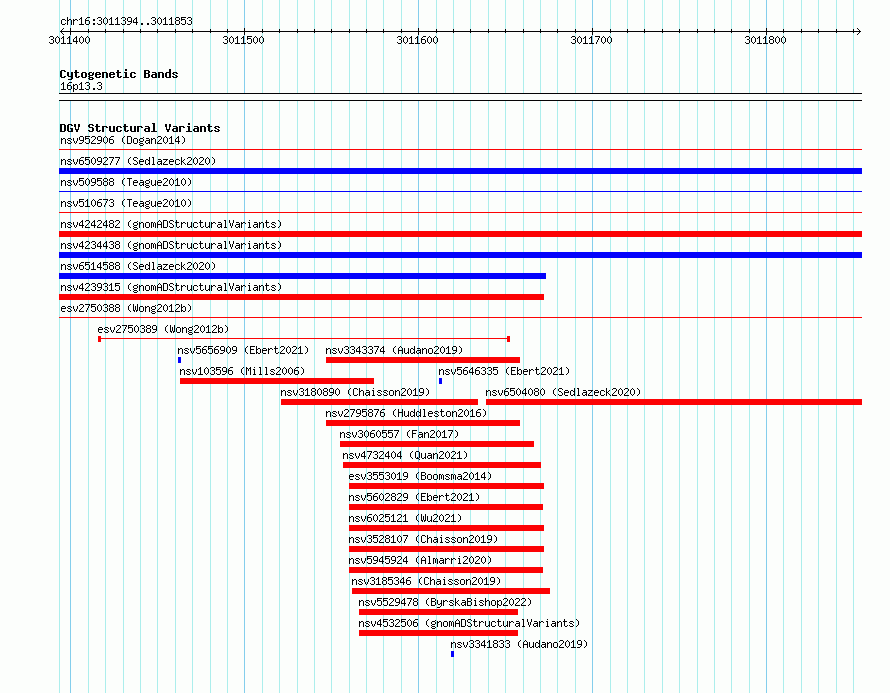Select the 16p13.3 band label

[81, 86]
